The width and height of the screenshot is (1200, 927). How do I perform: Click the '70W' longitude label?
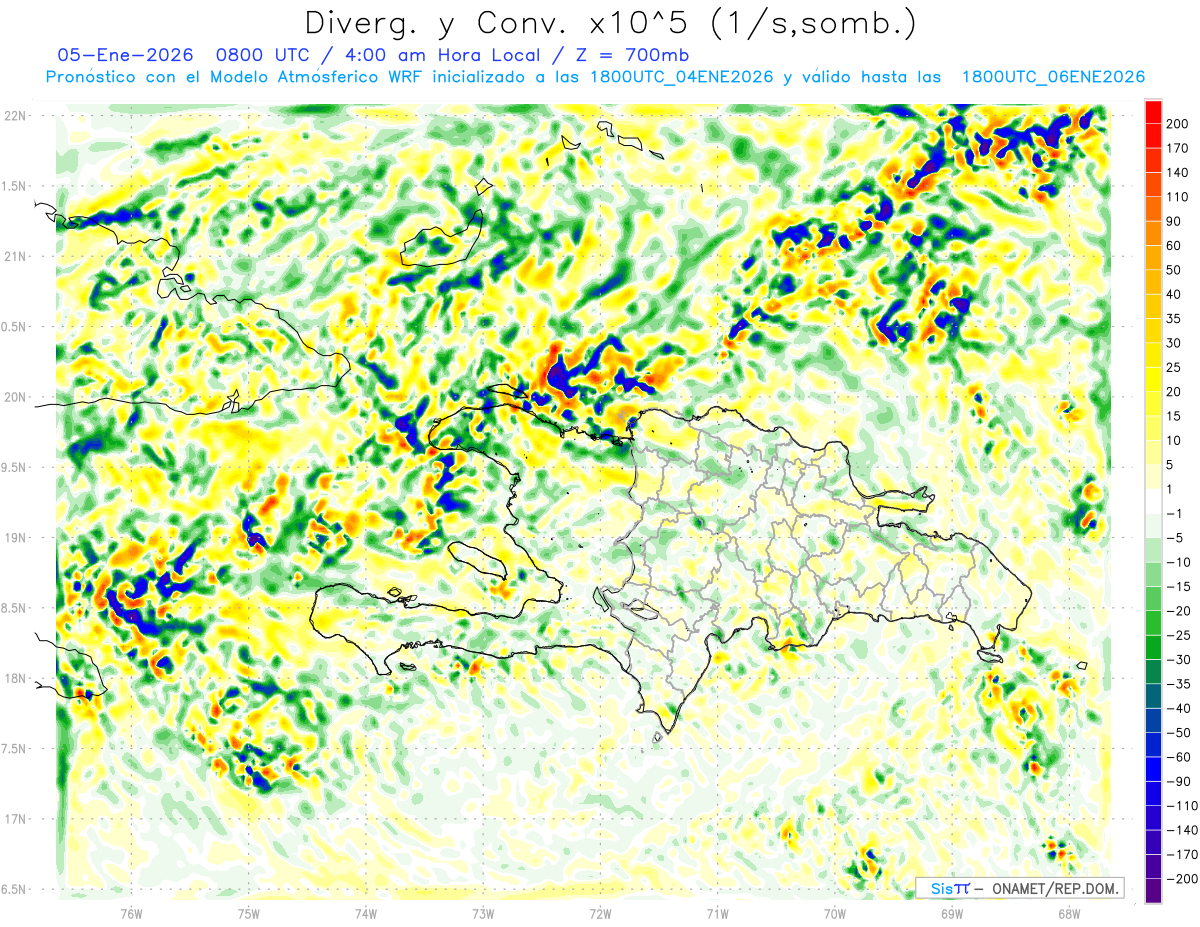click(x=834, y=913)
